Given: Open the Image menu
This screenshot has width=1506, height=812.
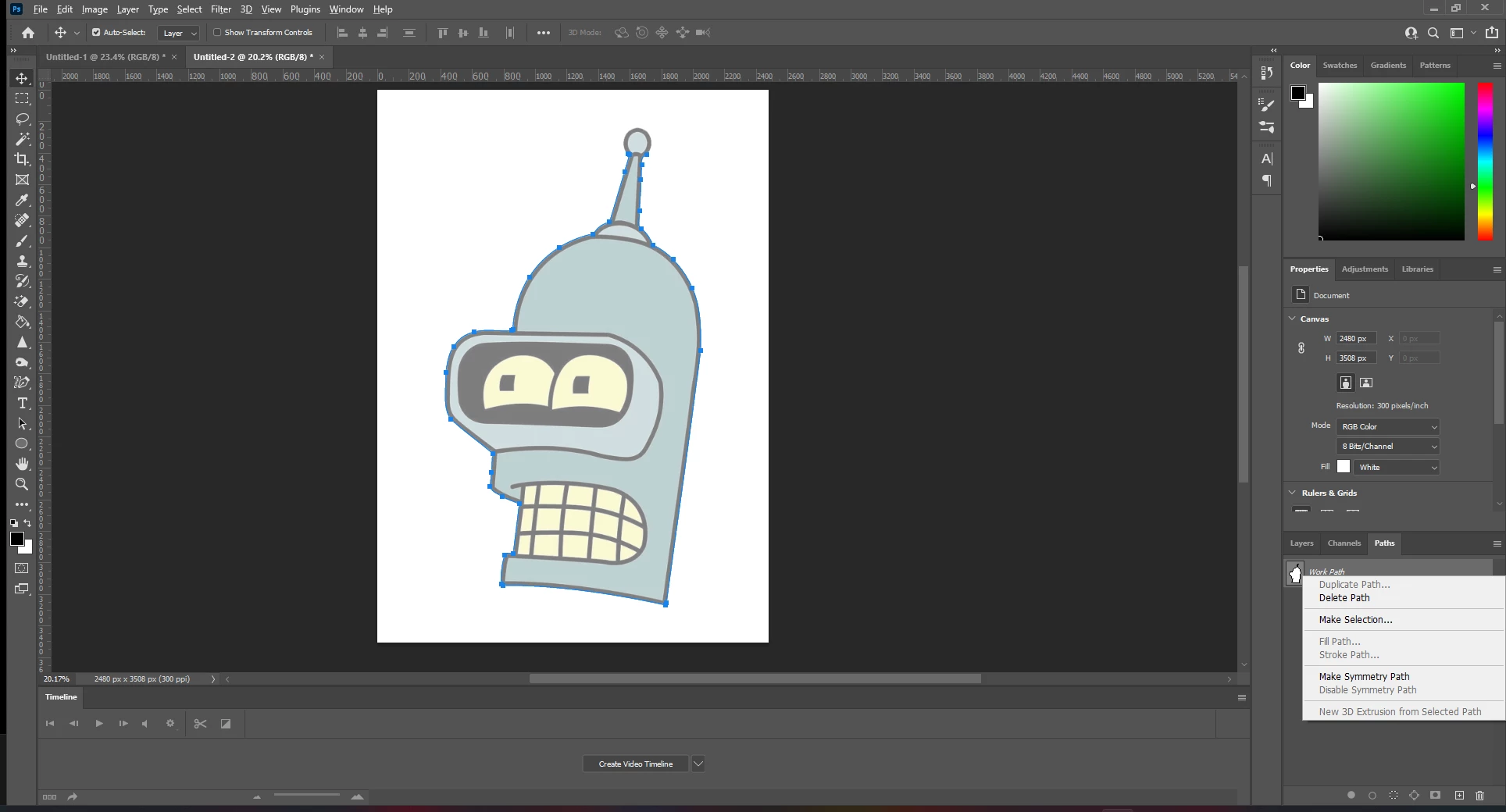Looking at the screenshot, I should 95,9.
